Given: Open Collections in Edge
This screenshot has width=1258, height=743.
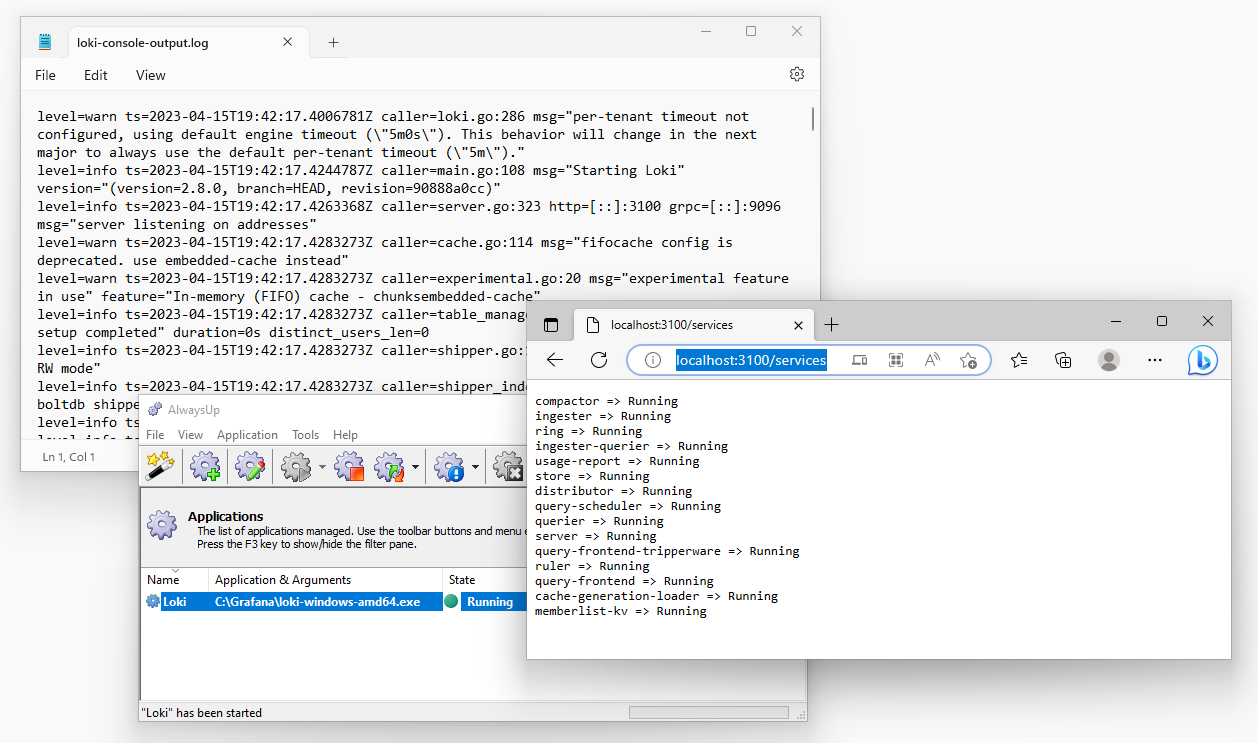Looking at the screenshot, I should 1064,360.
